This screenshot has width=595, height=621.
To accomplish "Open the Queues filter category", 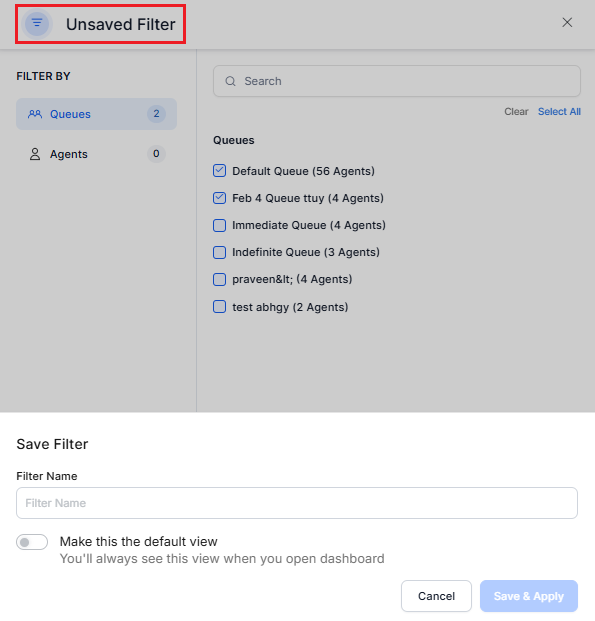I will 96,114.
